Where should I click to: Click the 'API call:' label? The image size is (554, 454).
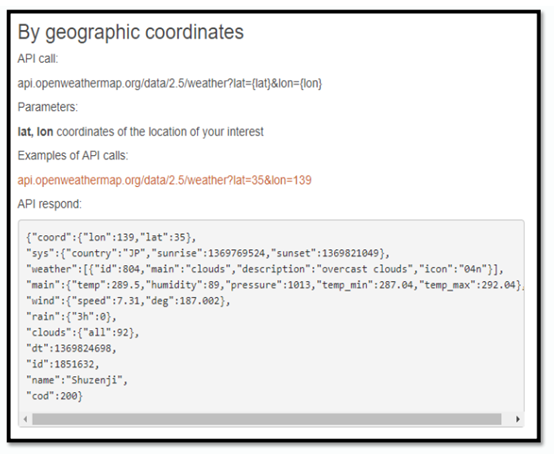pos(37,59)
